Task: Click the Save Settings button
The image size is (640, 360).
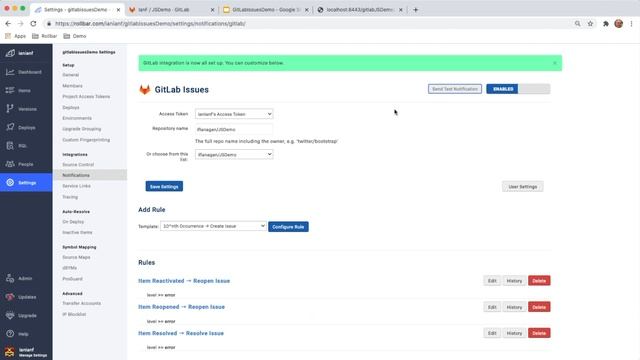Action: coord(164,187)
